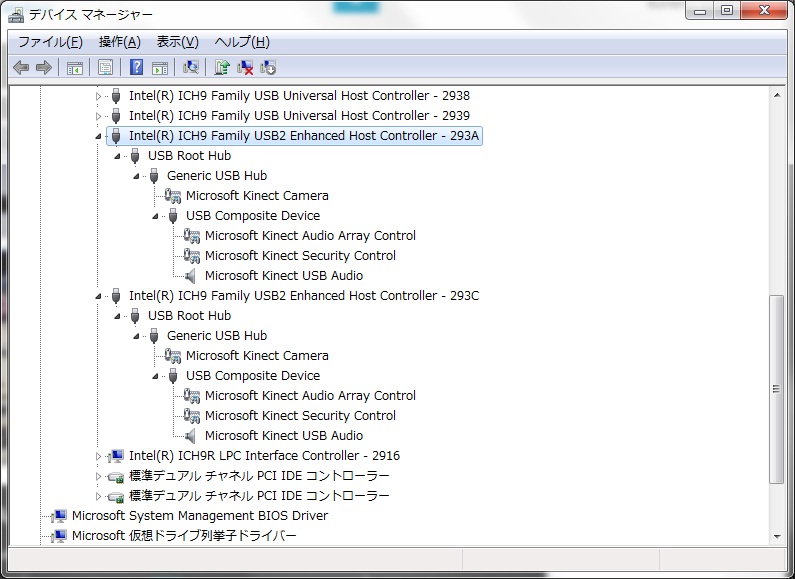Open the 操作(A) menu
Viewport: 795px width, 579px height.
pos(119,41)
